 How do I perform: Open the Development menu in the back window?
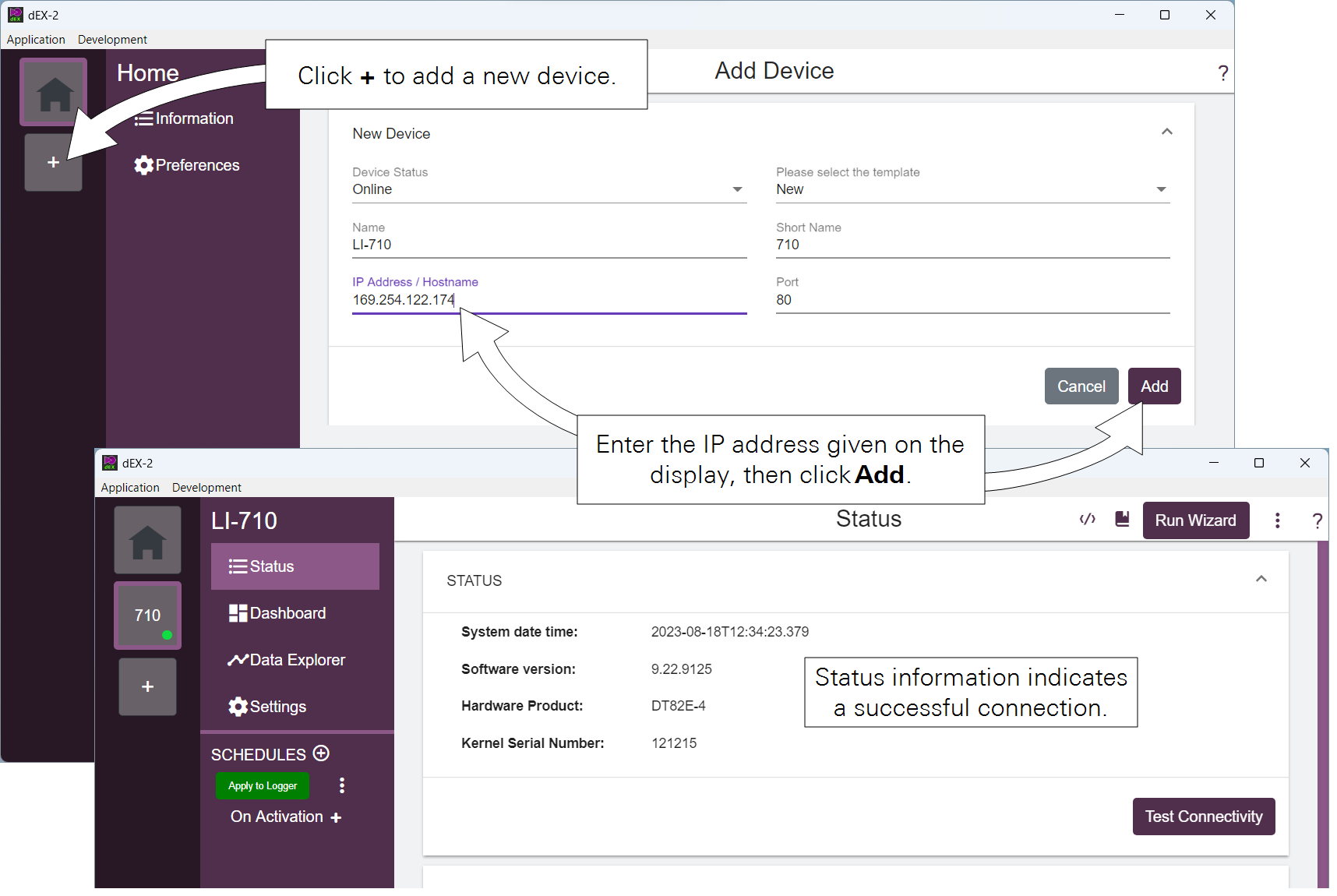tap(112, 40)
